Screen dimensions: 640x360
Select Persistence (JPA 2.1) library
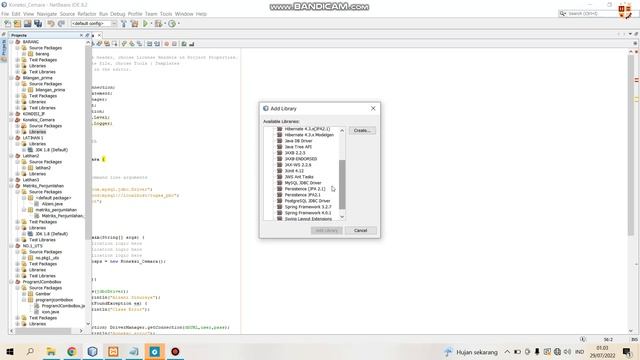305,189
